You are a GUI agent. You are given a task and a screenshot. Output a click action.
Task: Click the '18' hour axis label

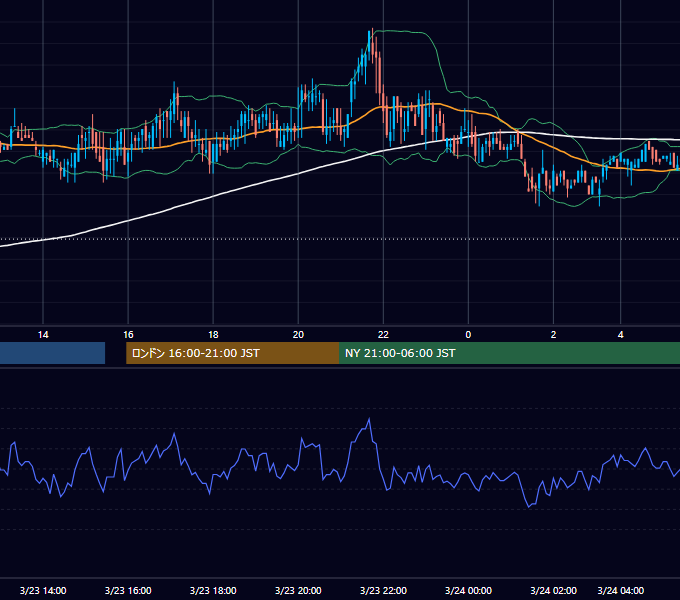pos(213,335)
